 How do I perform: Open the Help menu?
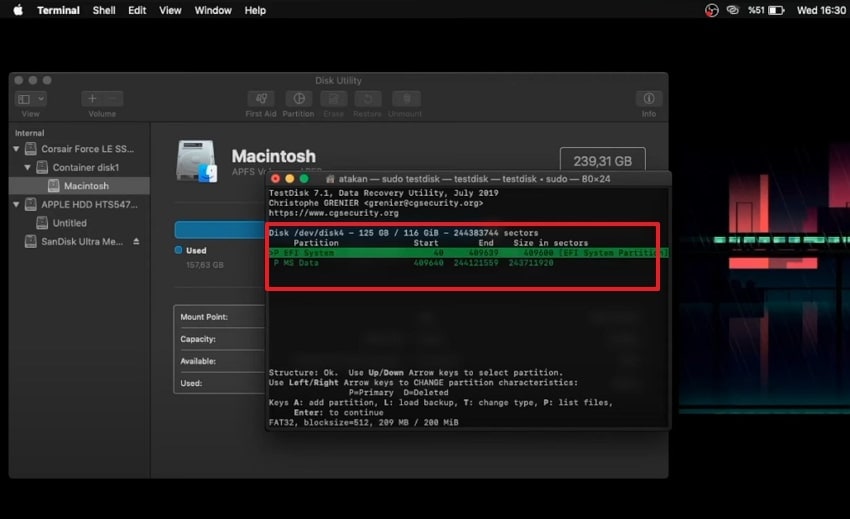click(x=255, y=10)
